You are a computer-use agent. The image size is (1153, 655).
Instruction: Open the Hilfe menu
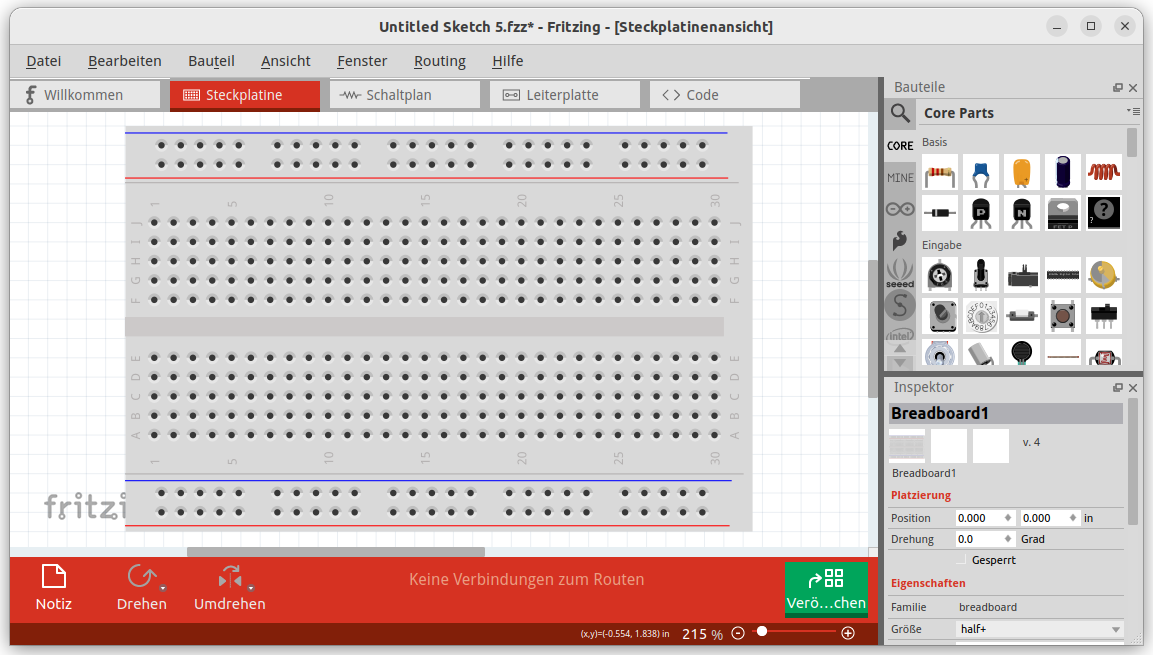[x=507, y=61]
